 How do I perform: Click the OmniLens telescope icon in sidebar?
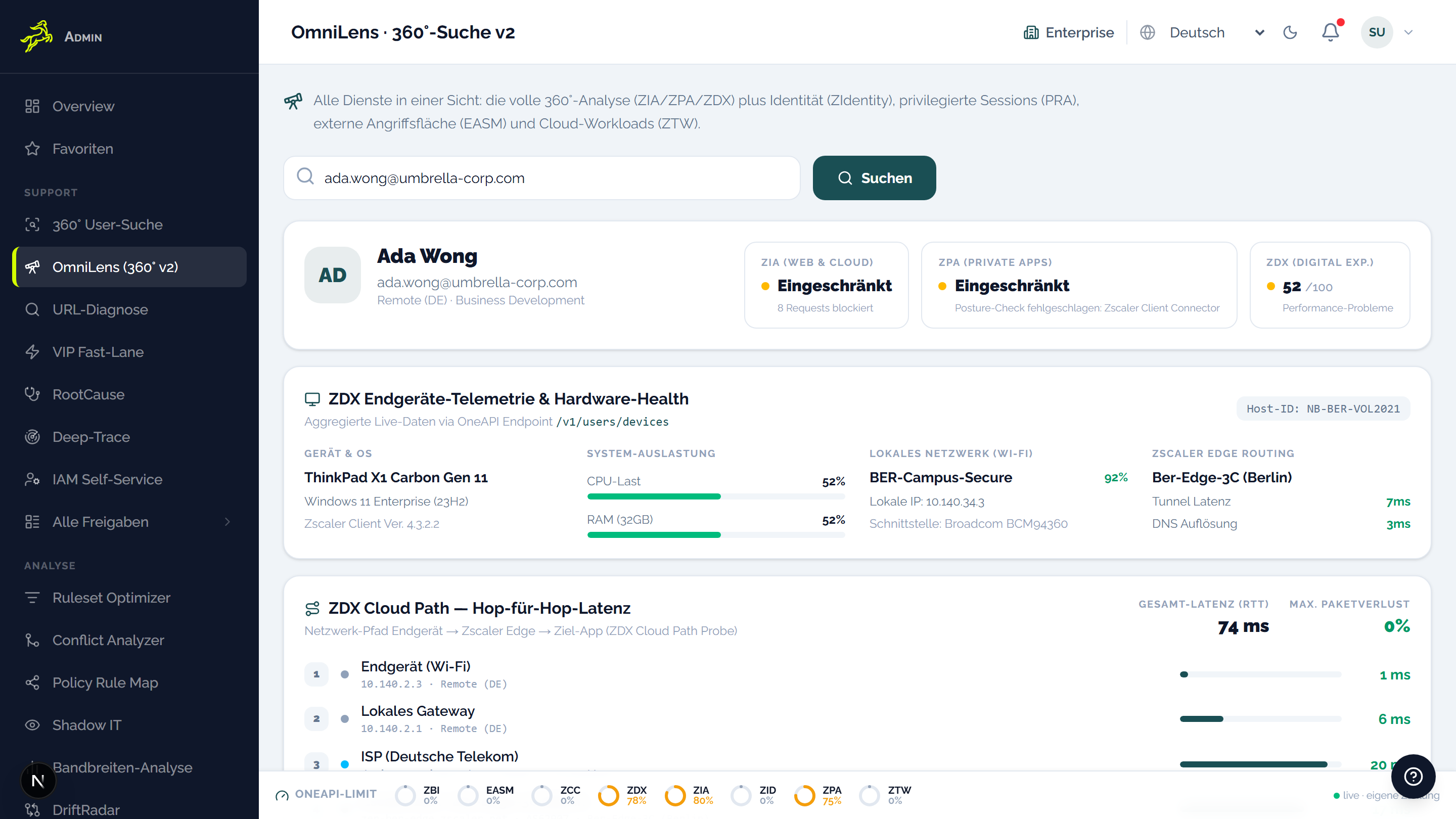click(32, 267)
